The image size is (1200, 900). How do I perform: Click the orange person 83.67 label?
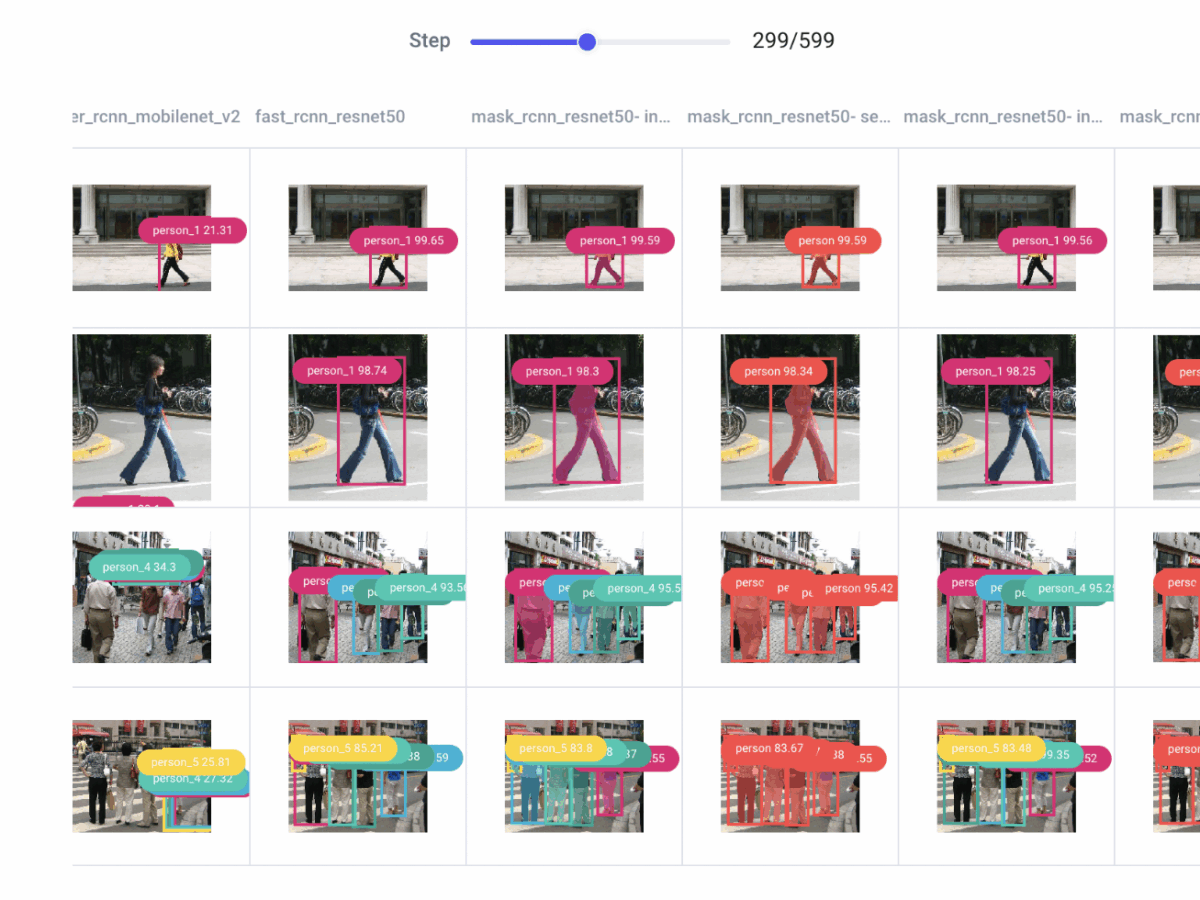(x=770, y=748)
